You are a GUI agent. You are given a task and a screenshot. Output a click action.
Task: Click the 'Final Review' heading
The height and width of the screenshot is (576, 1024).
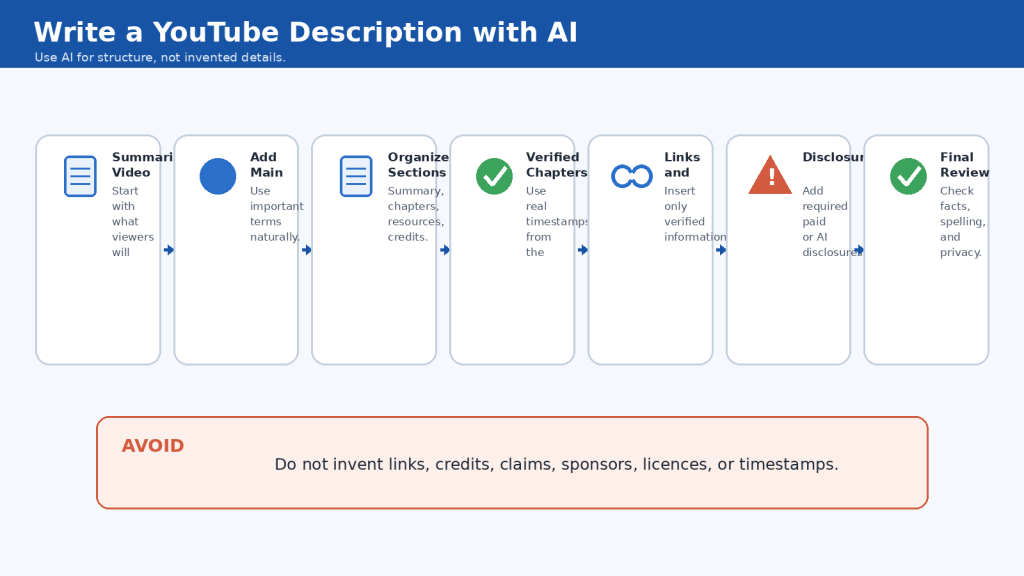(x=964, y=165)
